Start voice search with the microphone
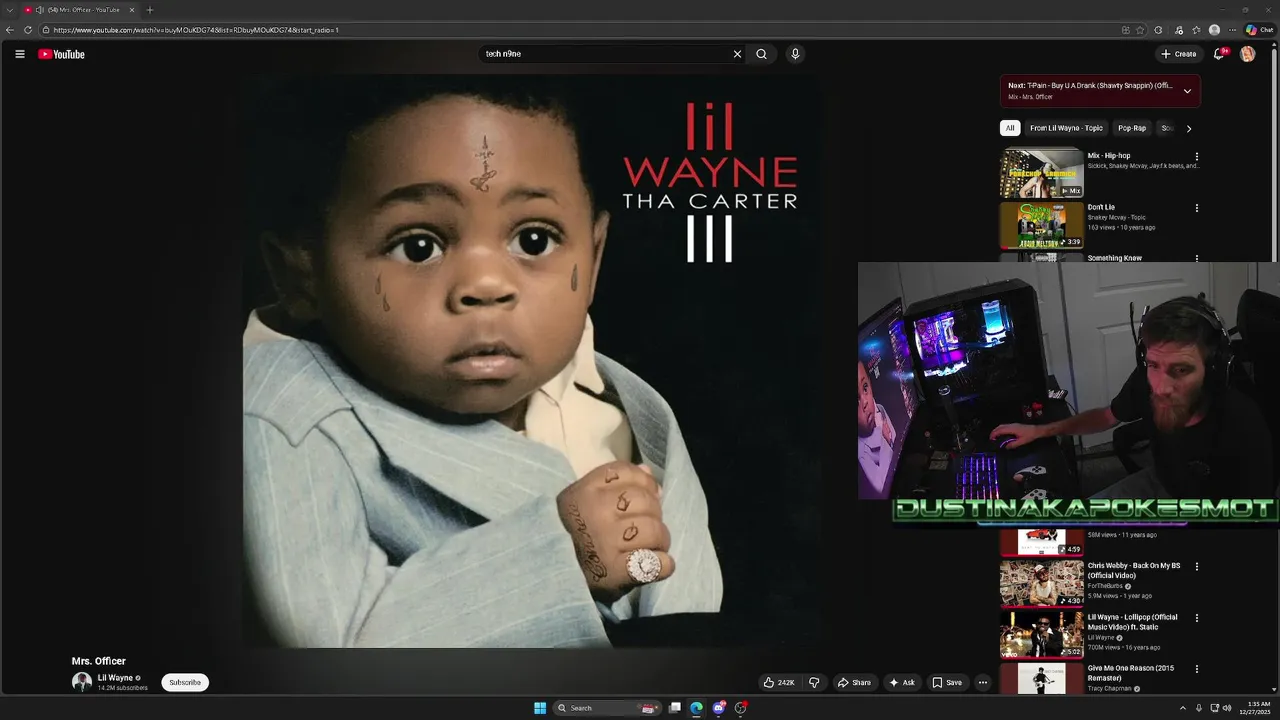1280x720 pixels. (795, 54)
